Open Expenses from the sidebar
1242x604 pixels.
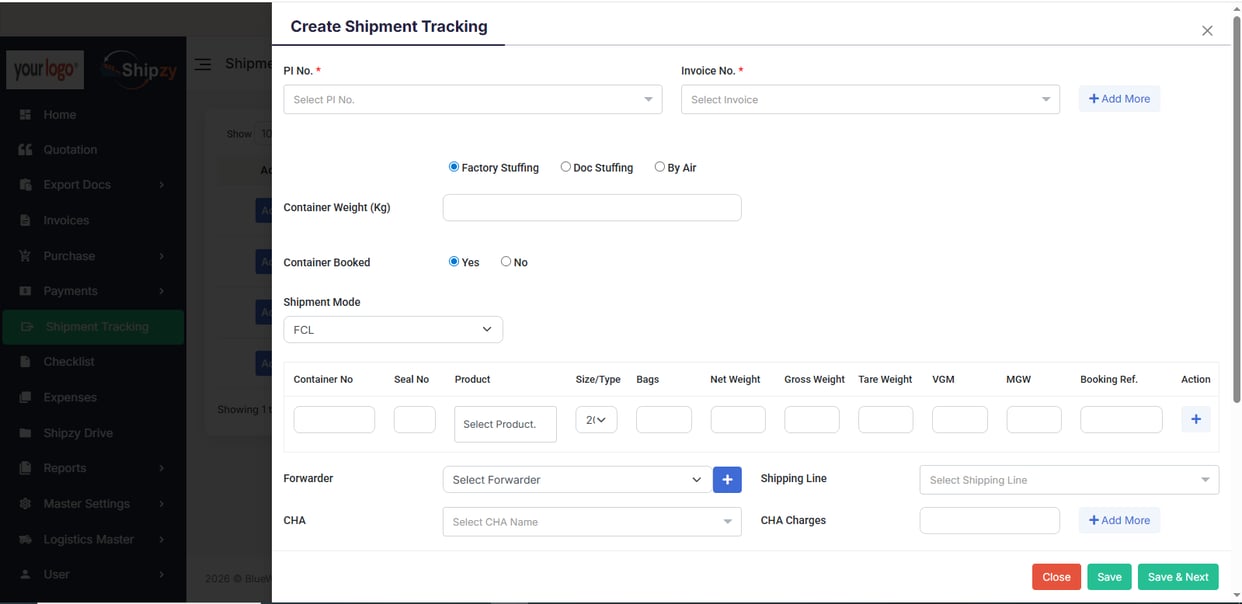click(x=70, y=397)
